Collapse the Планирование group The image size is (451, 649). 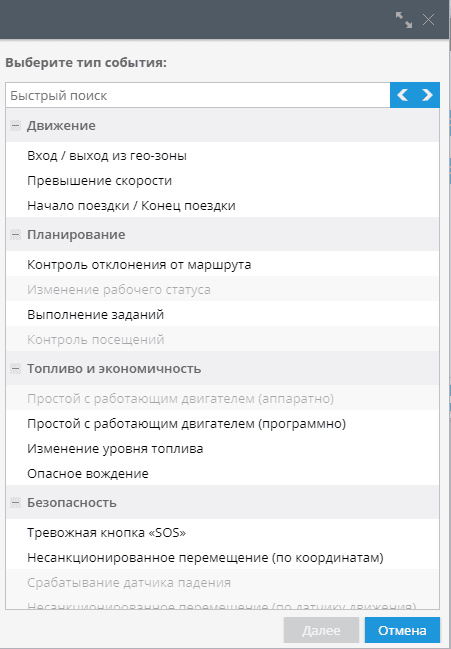(x=15, y=235)
